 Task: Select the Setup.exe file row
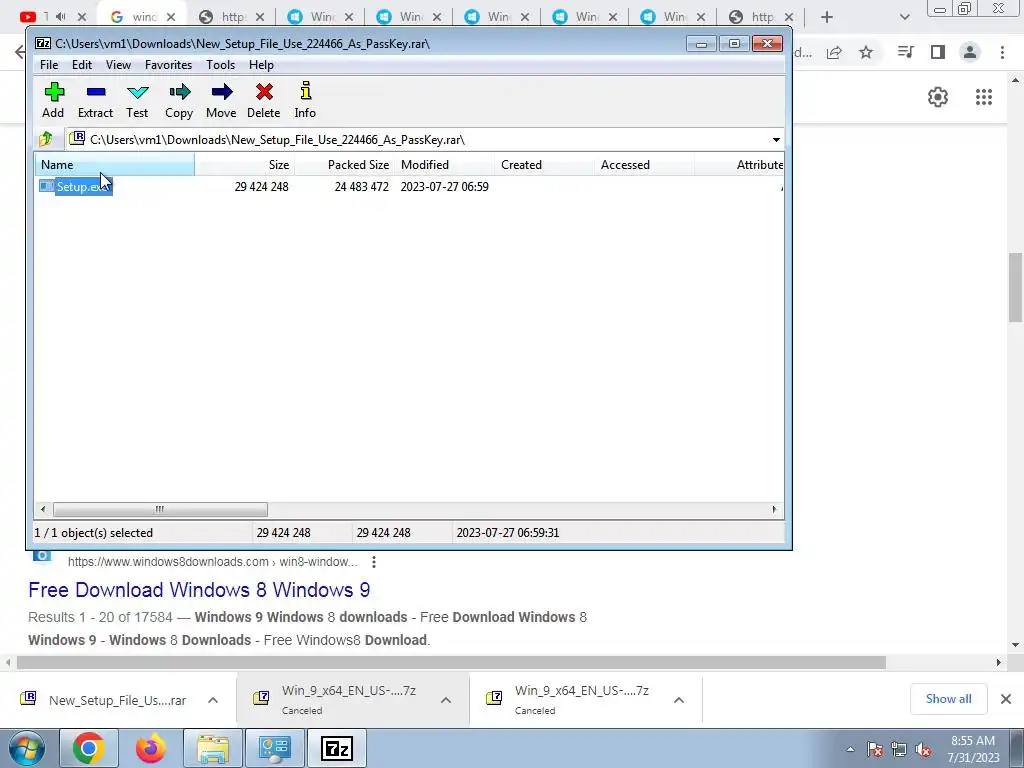pyautogui.click(x=409, y=187)
